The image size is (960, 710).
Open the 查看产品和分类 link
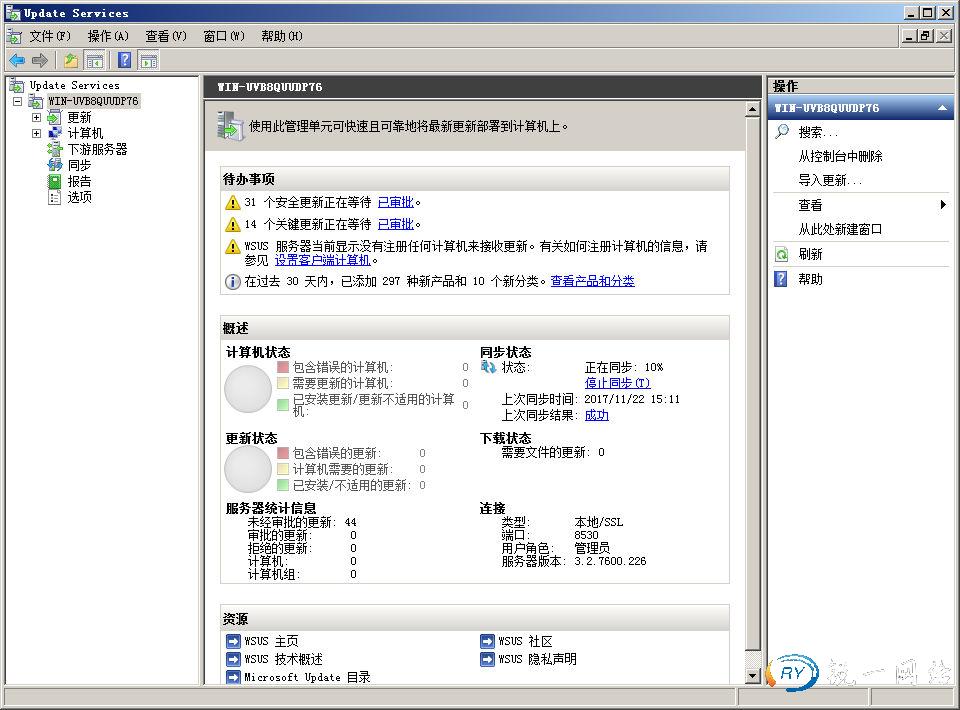coord(592,281)
